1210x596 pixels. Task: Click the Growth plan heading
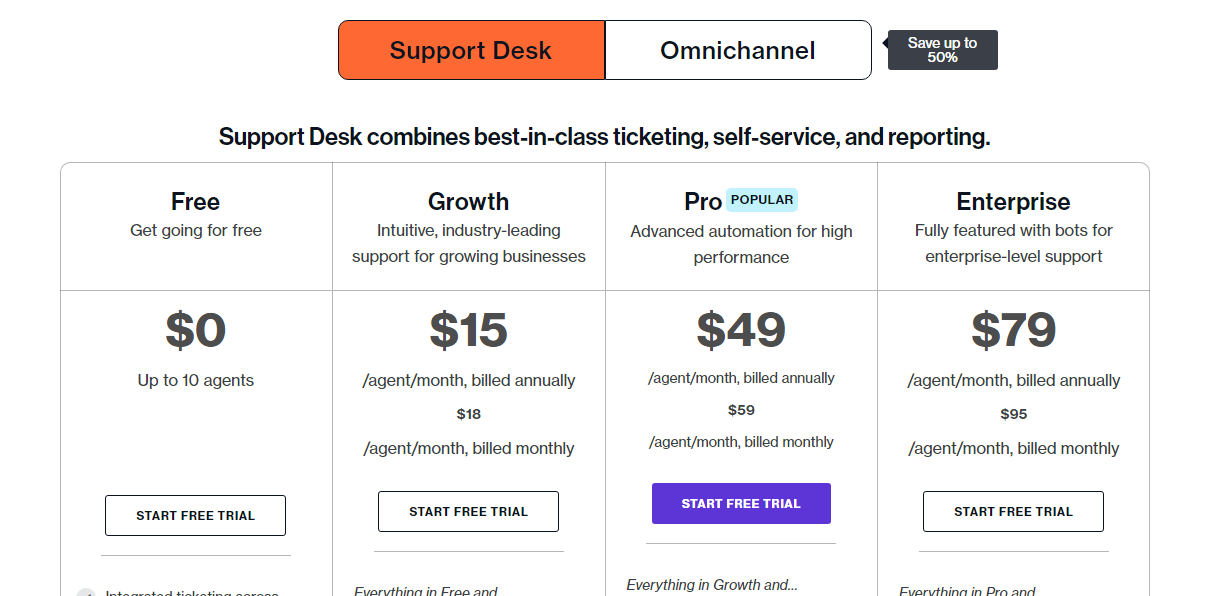click(468, 201)
